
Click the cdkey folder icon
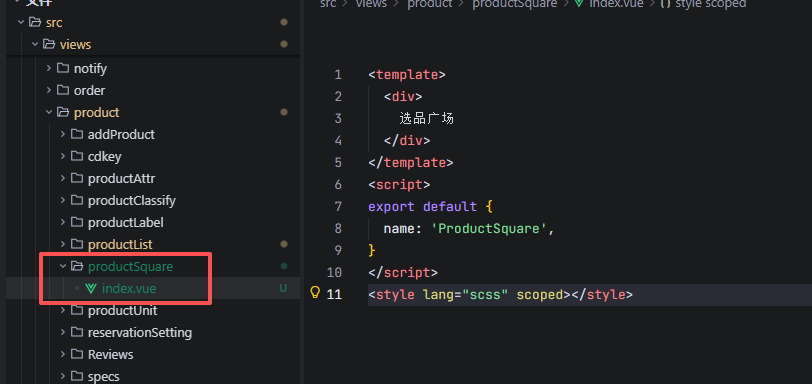(x=77, y=156)
